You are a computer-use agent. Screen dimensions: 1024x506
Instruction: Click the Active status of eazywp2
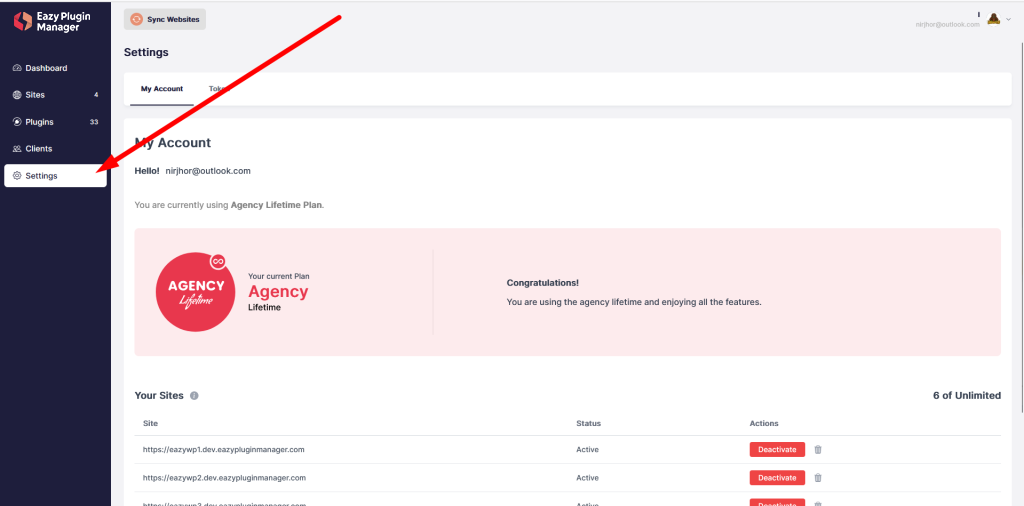click(587, 477)
